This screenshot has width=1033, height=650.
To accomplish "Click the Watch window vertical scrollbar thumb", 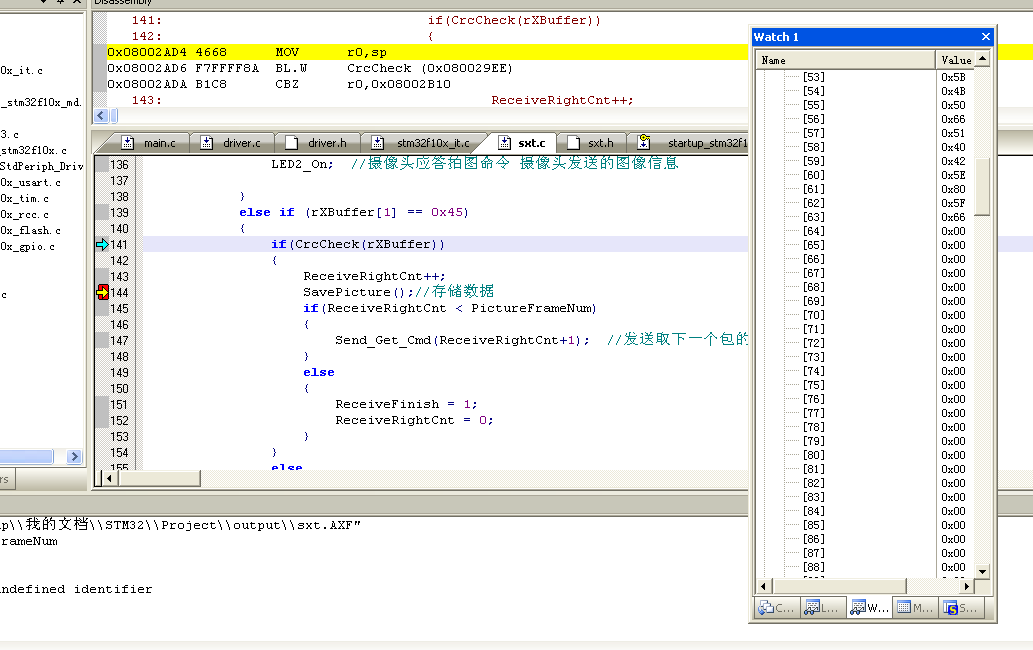I will (x=982, y=187).
